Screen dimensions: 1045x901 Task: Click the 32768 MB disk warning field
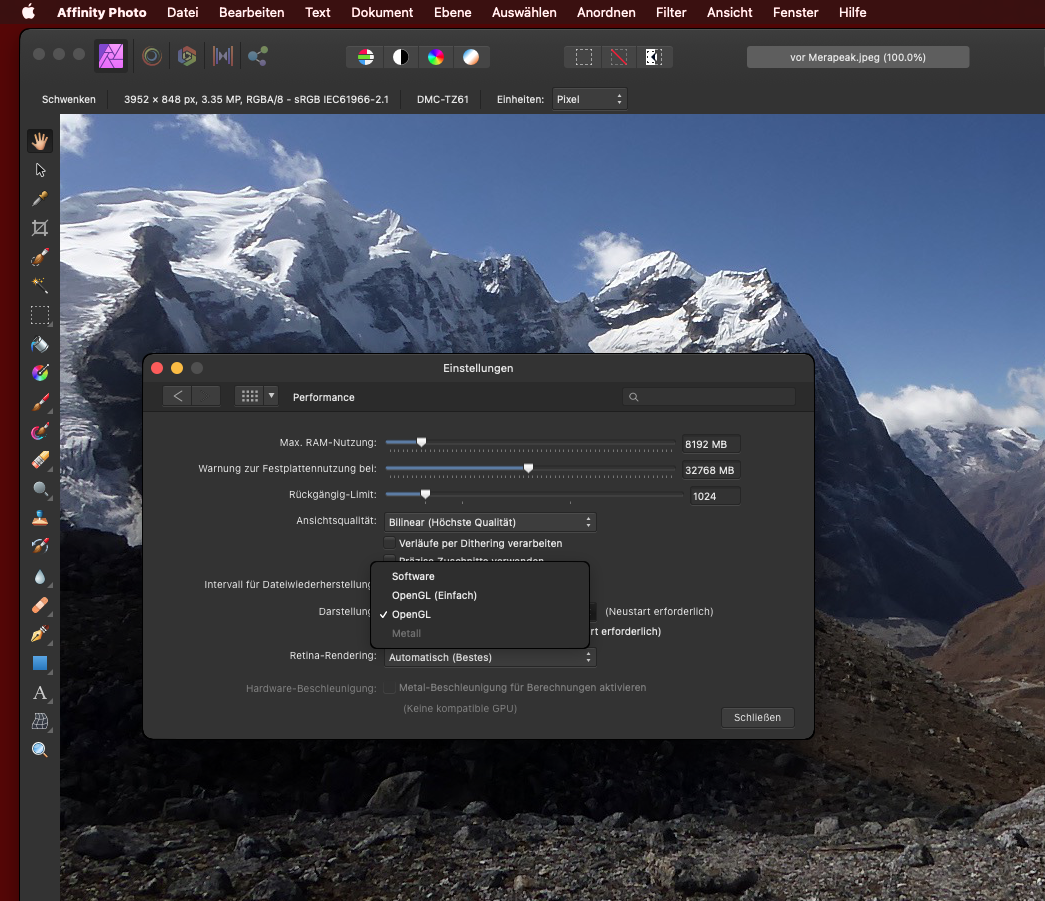coord(710,470)
